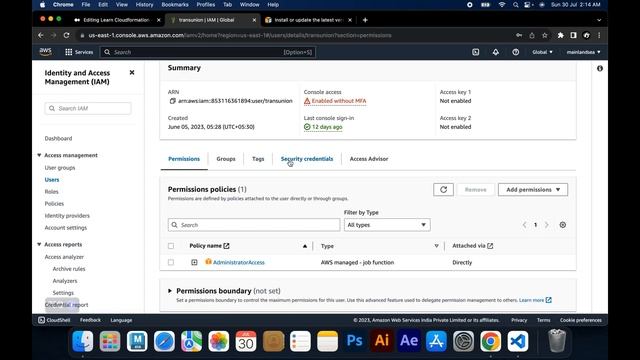This screenshot has height=360, width=640.
Task: Open a new browser tab
Action: (365, 20)
